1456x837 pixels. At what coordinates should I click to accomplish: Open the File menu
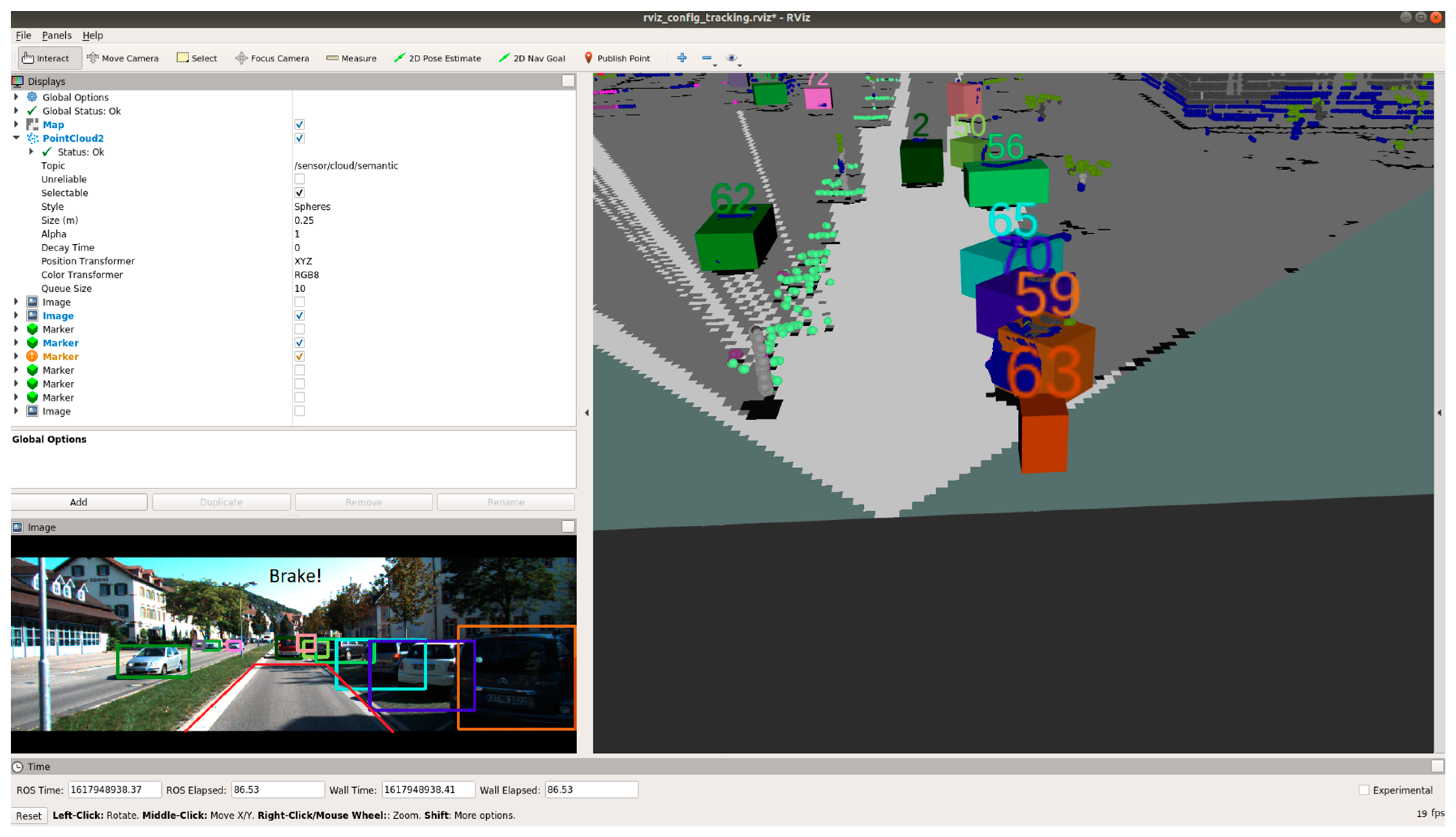tap(23, 35)
